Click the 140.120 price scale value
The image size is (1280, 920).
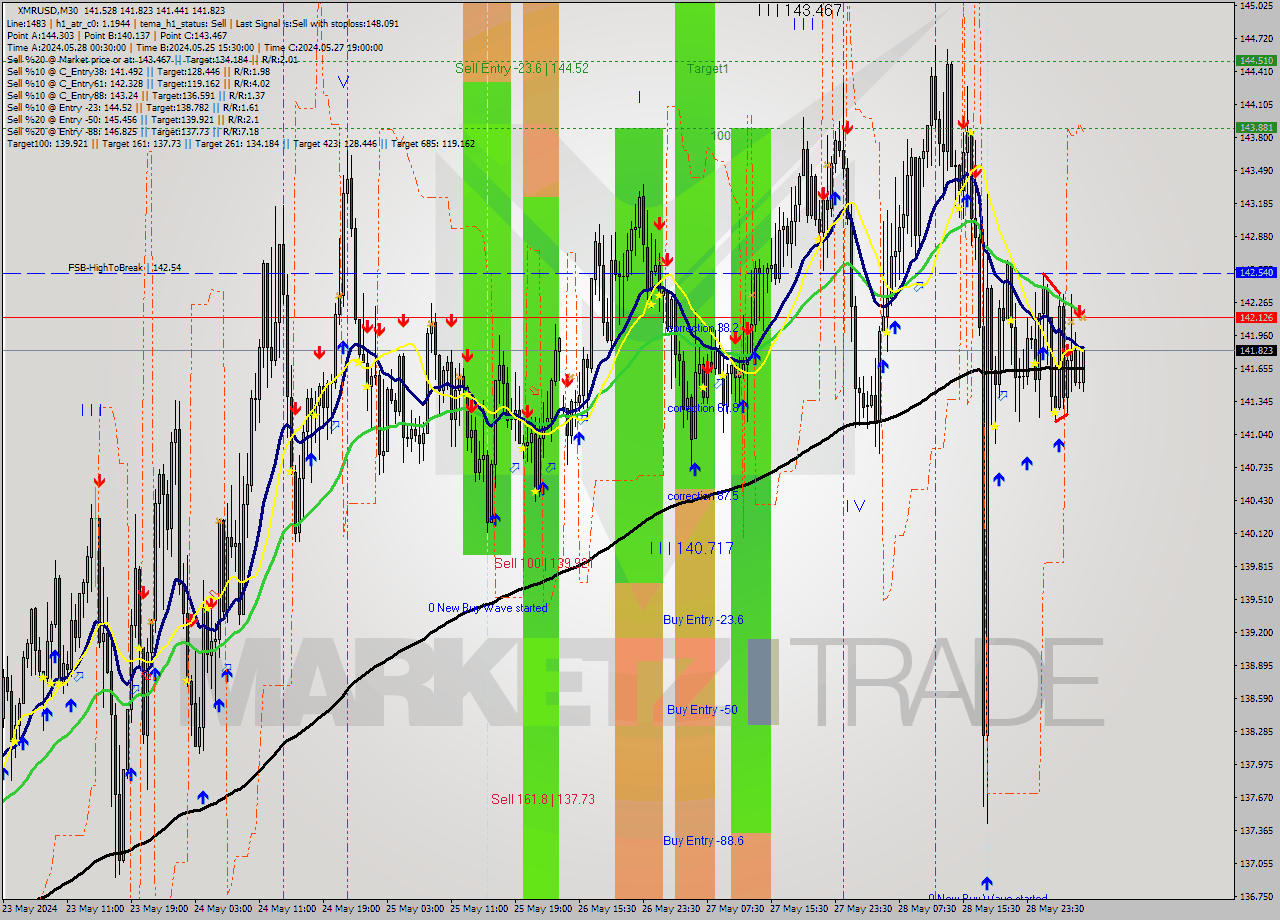(1256, 534)
